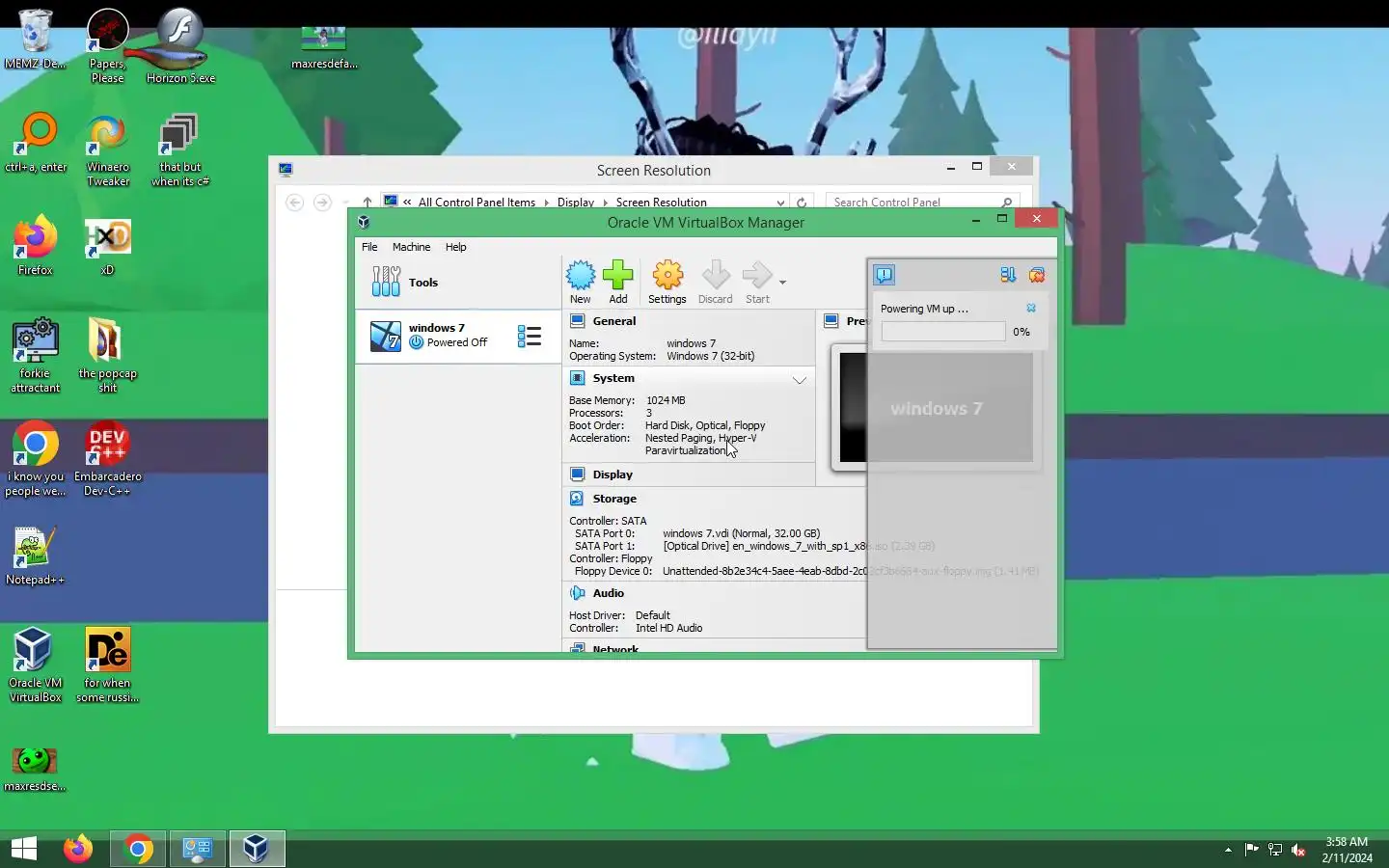Click the green Add machine icon
1389x868 pixels.
[618, 282]
